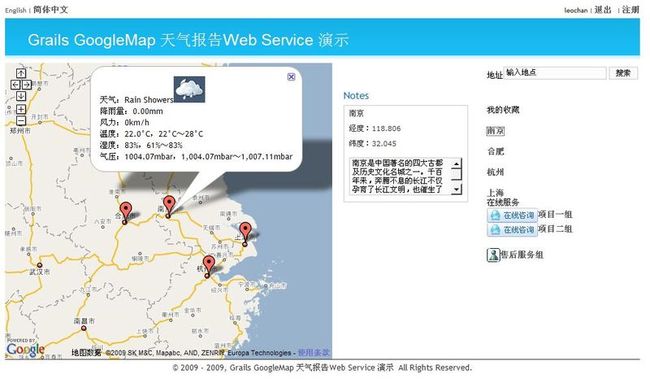Pan the map up with the arrow button
Viewport: 650px width, 383px height.
[x=21, y=73]
